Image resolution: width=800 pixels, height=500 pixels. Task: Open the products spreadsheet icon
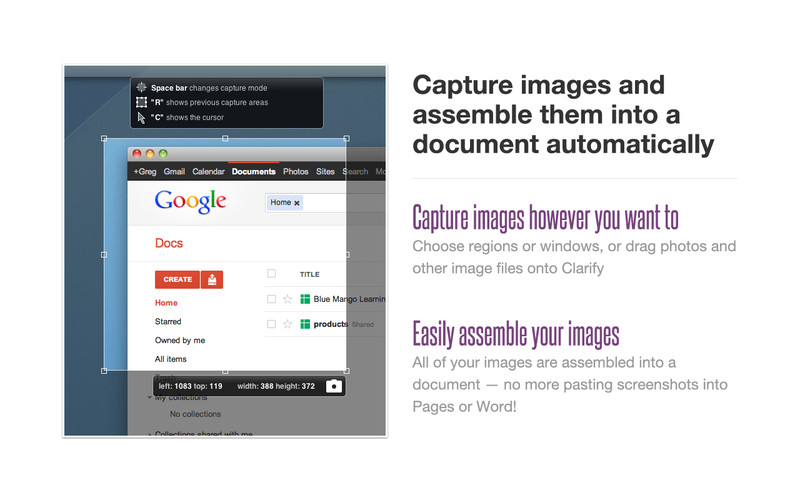[x=305, y=324]
